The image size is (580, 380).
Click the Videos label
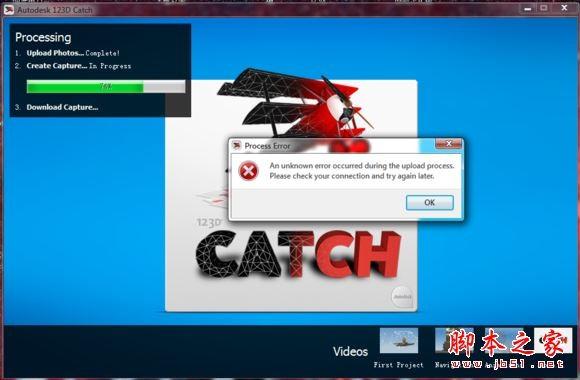pos(350,351)
